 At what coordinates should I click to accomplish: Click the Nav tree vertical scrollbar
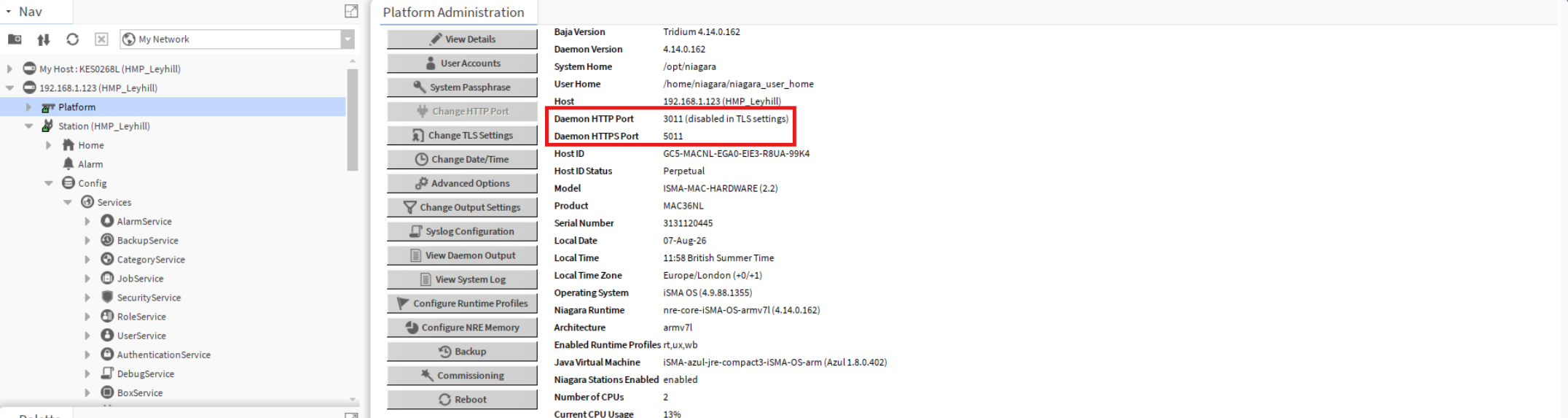(x=353, y=120)
